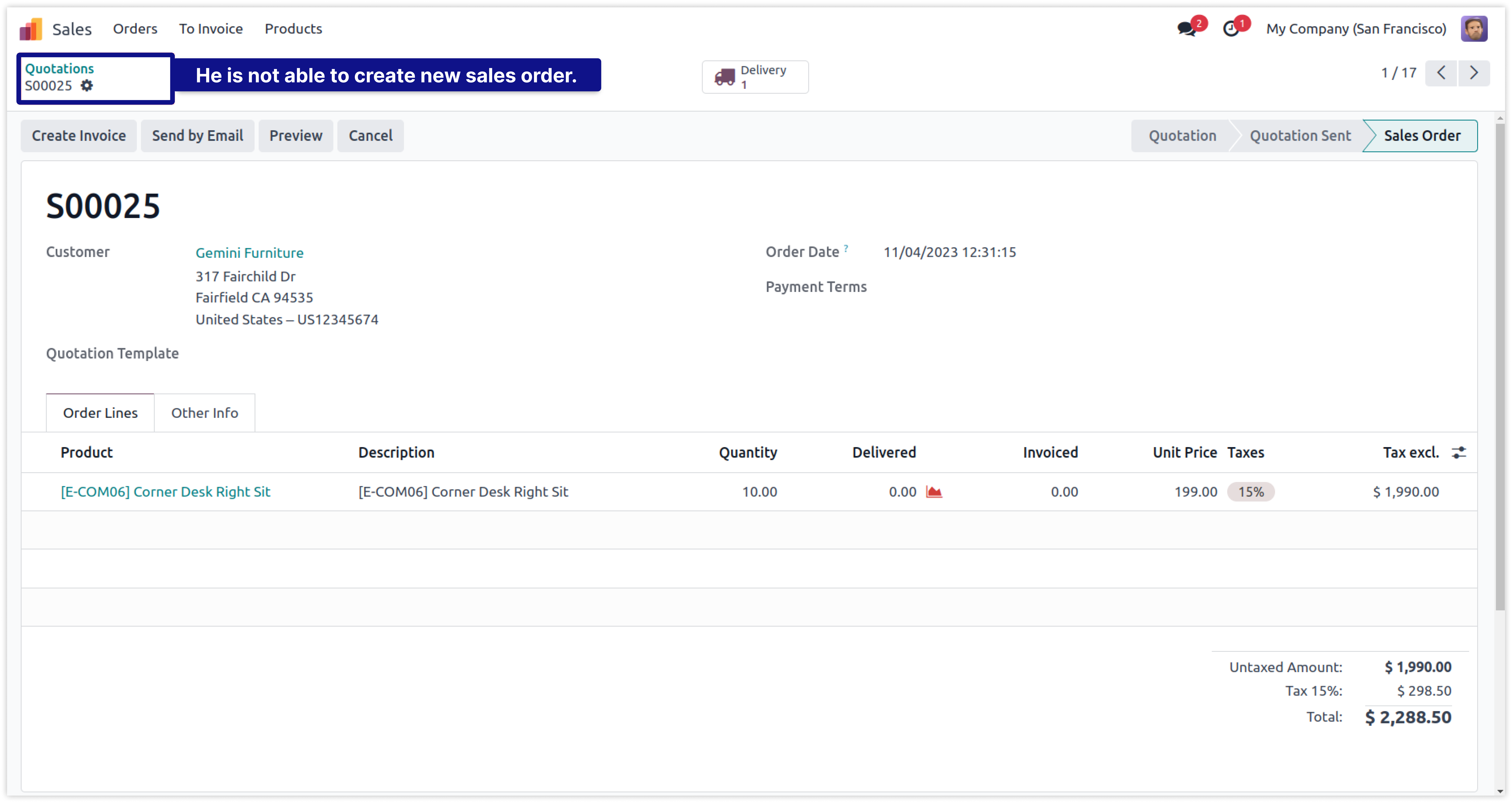This screenshot has width=1512, height=807.
Task: Open product [E-COM06] Corner Desk Right Sit
Action: coord(165,492)
